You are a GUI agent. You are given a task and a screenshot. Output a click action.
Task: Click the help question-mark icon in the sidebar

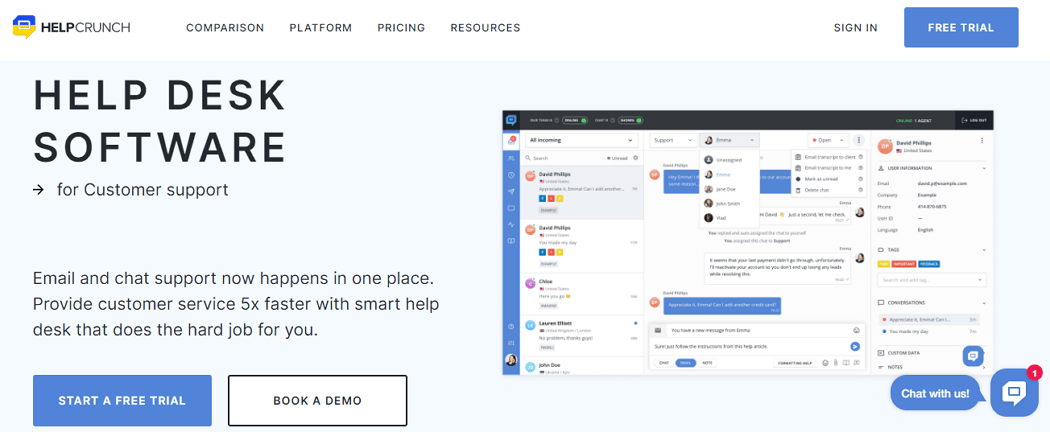coord(511,326)
